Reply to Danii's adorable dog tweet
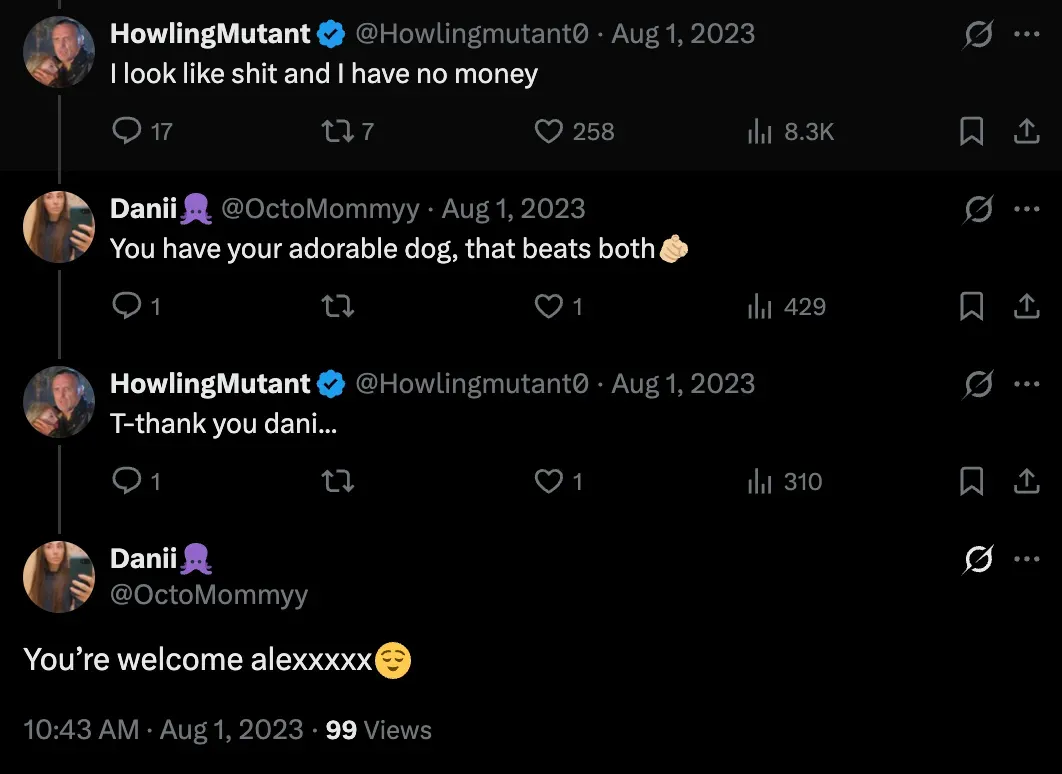Viewport: 1062px width, 774px height. click(127, 306)
